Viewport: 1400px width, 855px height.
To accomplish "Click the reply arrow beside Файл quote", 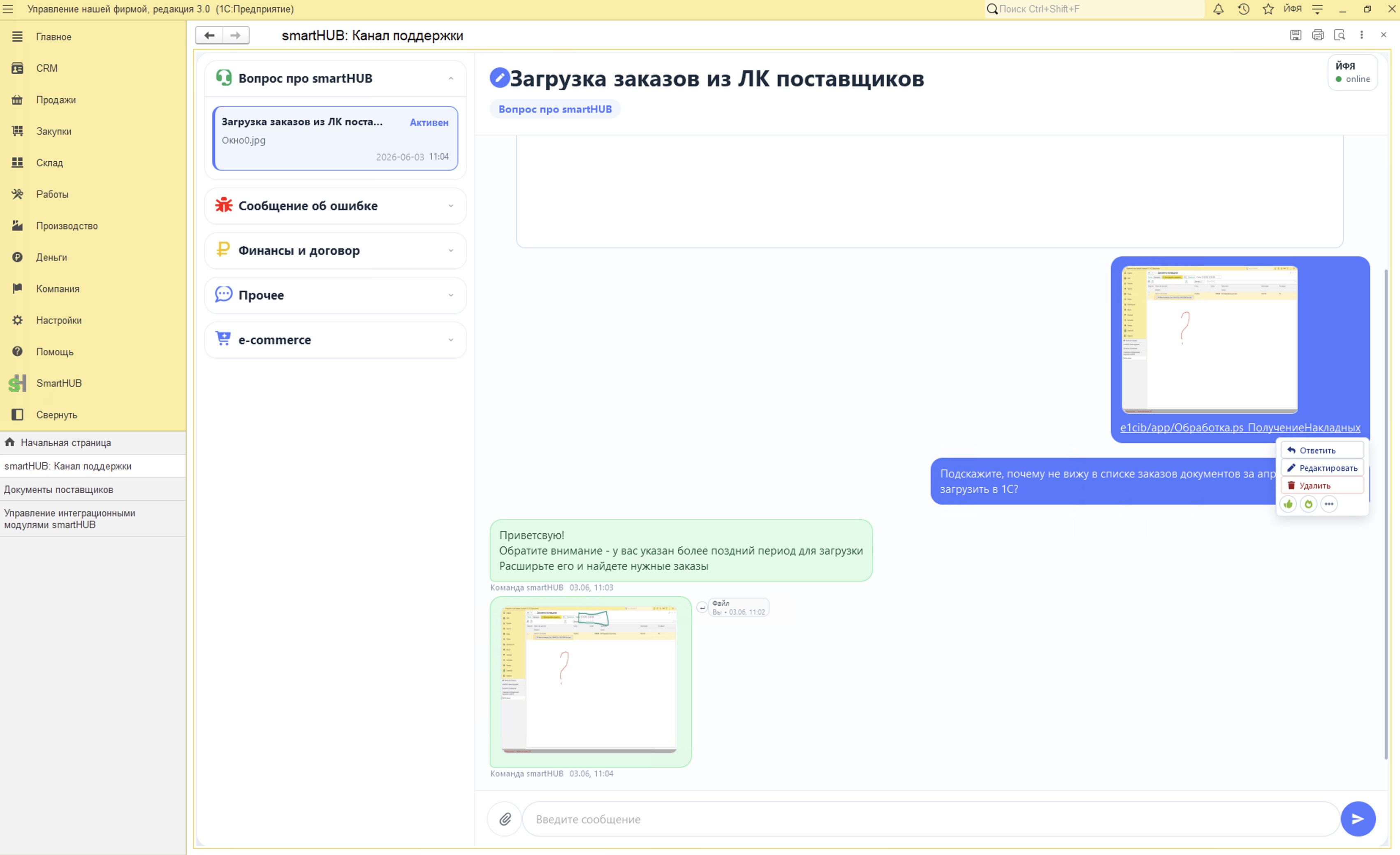I will [x=702, y=608].
